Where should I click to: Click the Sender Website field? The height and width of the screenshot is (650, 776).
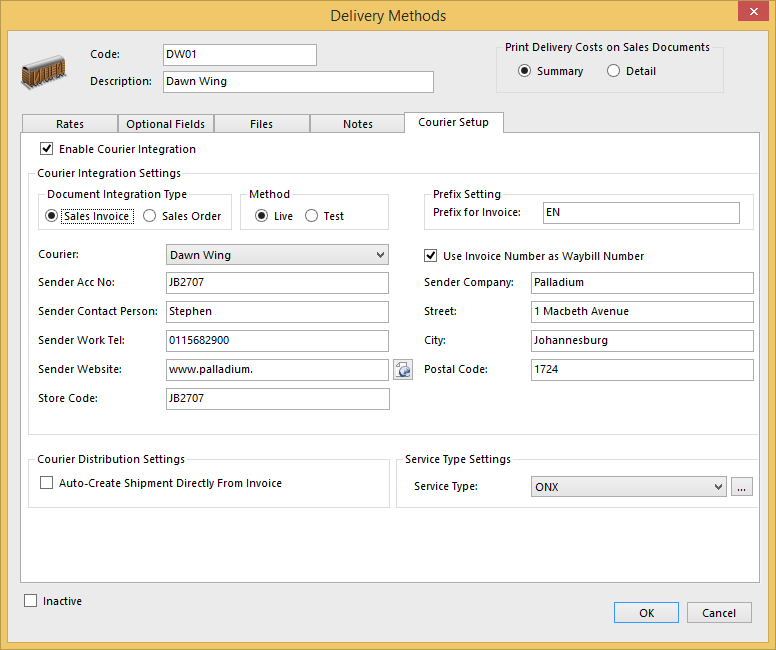point(277,370)
